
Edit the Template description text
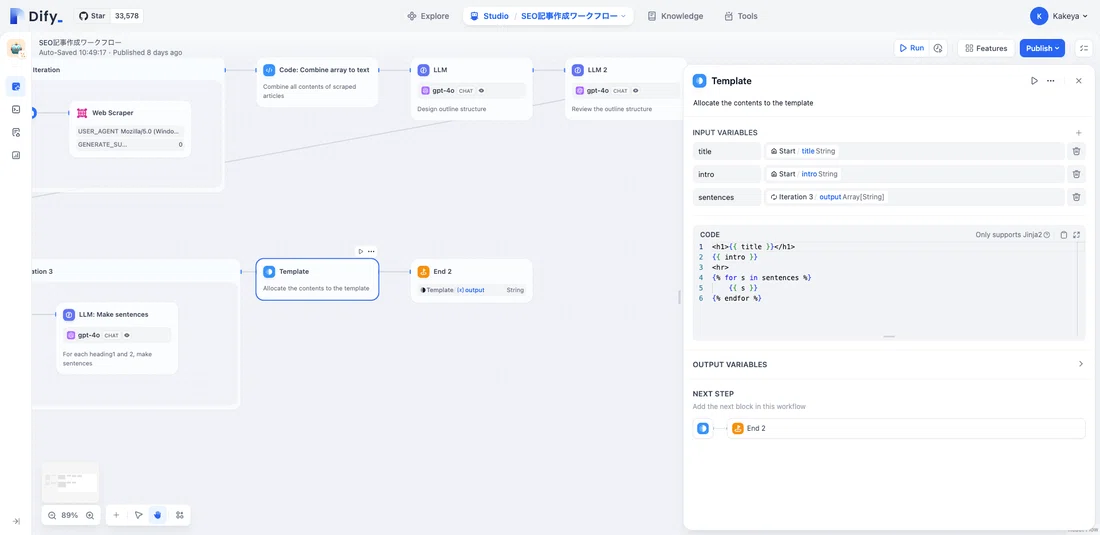pos(753,103)
